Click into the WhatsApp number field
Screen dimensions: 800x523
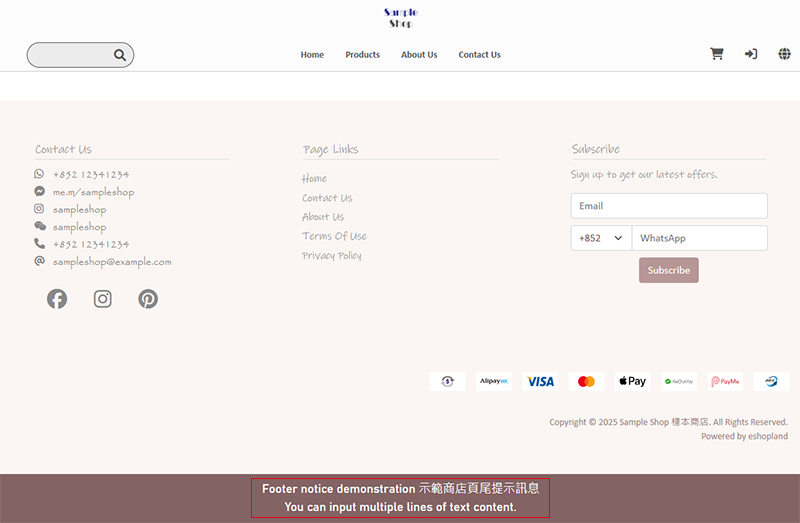tap(699, 238)
